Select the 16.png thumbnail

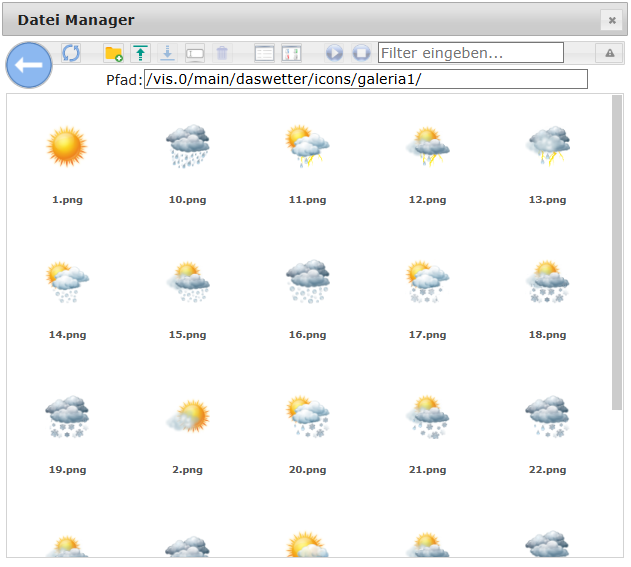[307, 281]
